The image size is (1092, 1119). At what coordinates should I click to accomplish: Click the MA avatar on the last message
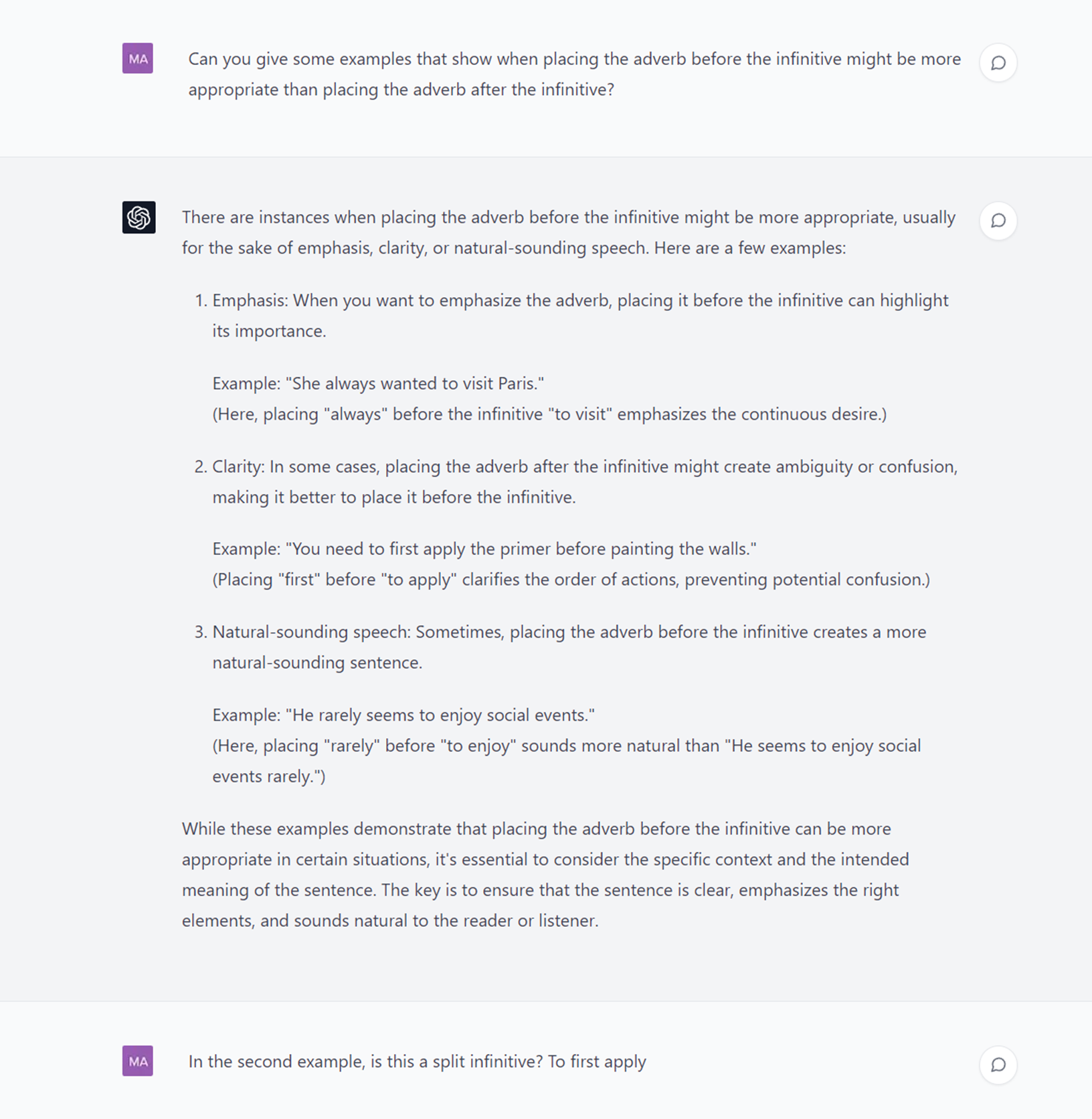[138, 1061]
